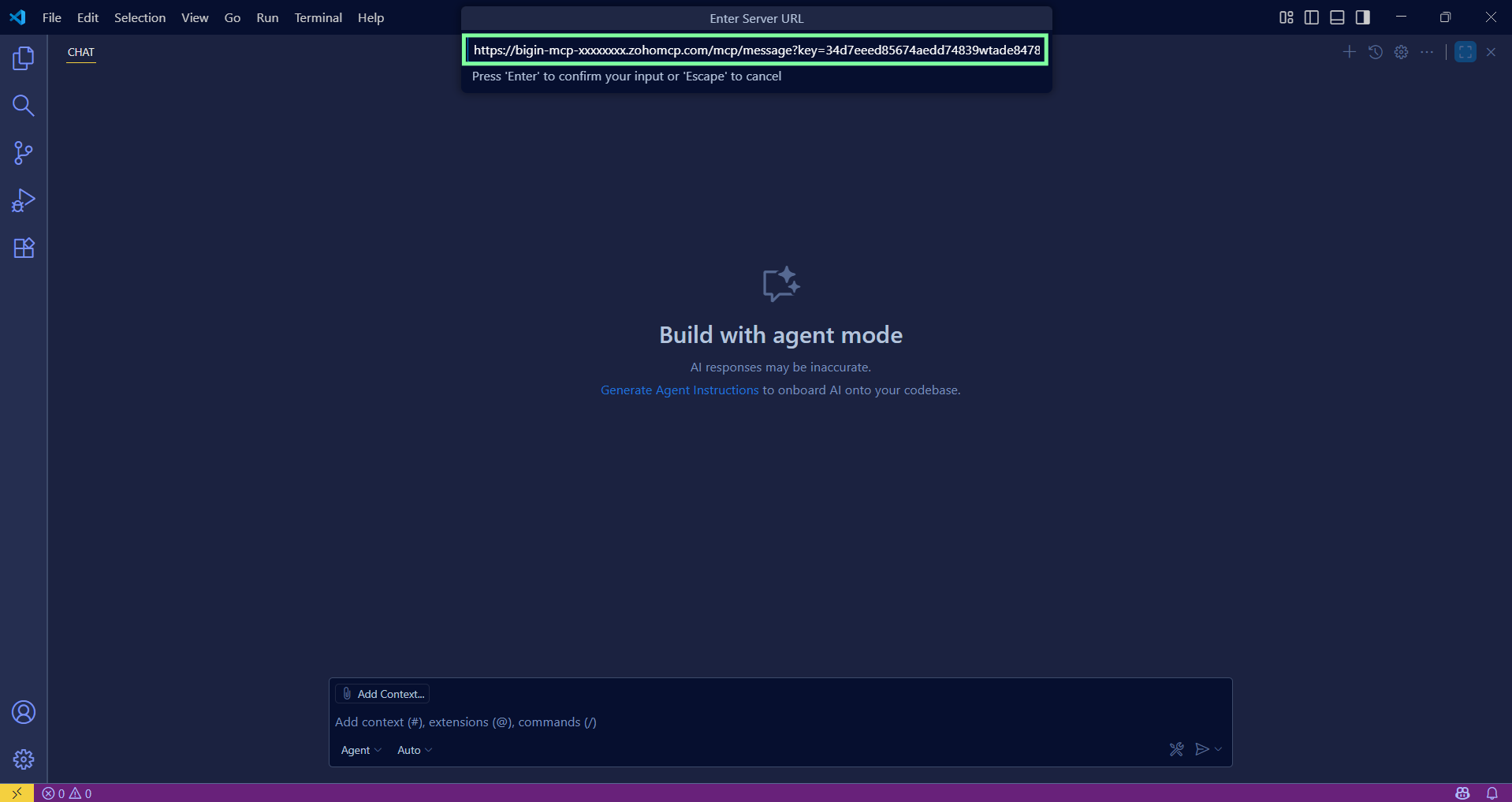Toggle the Secondary Side Bar

click(1363, 17)
